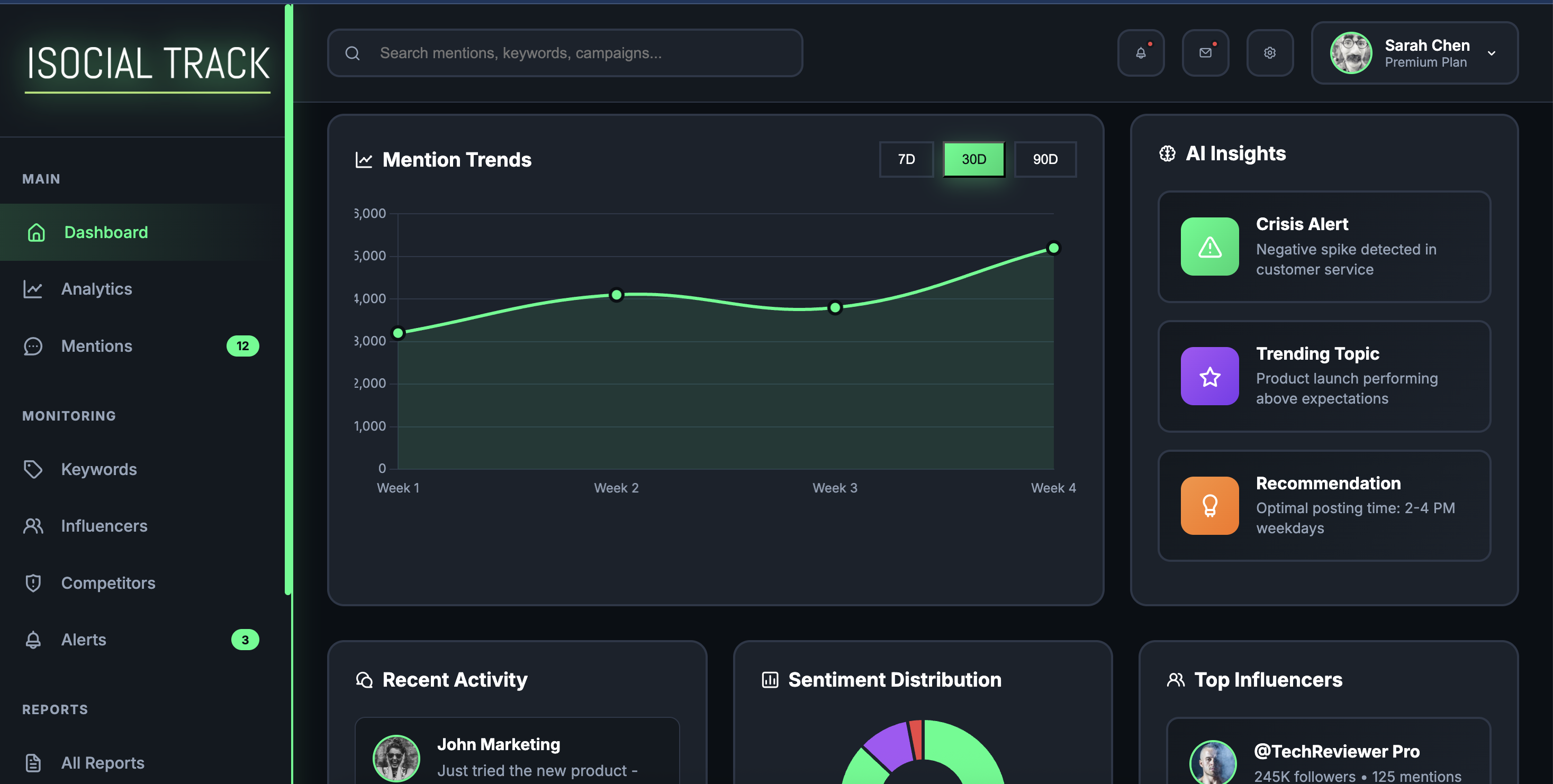
Task: Click the orange Recommendation lightbulb icon
Action: tap(1209, 506)
